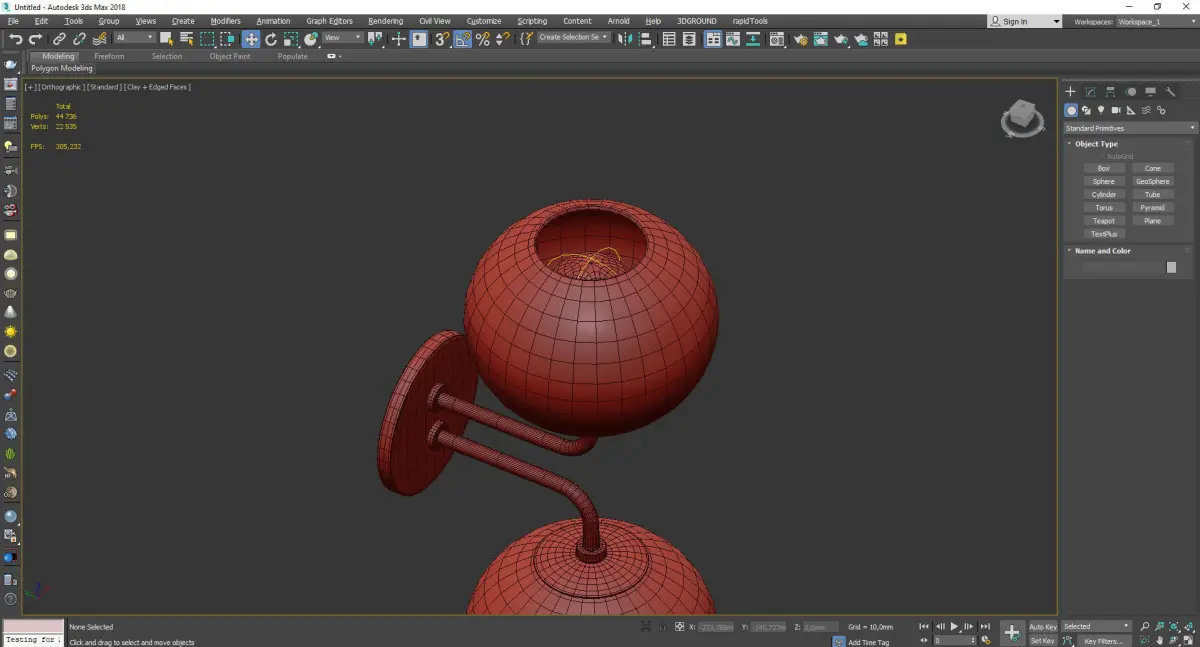Open the Scene Explorer toggle icon
1200x647 pixels.
[669, 39]
